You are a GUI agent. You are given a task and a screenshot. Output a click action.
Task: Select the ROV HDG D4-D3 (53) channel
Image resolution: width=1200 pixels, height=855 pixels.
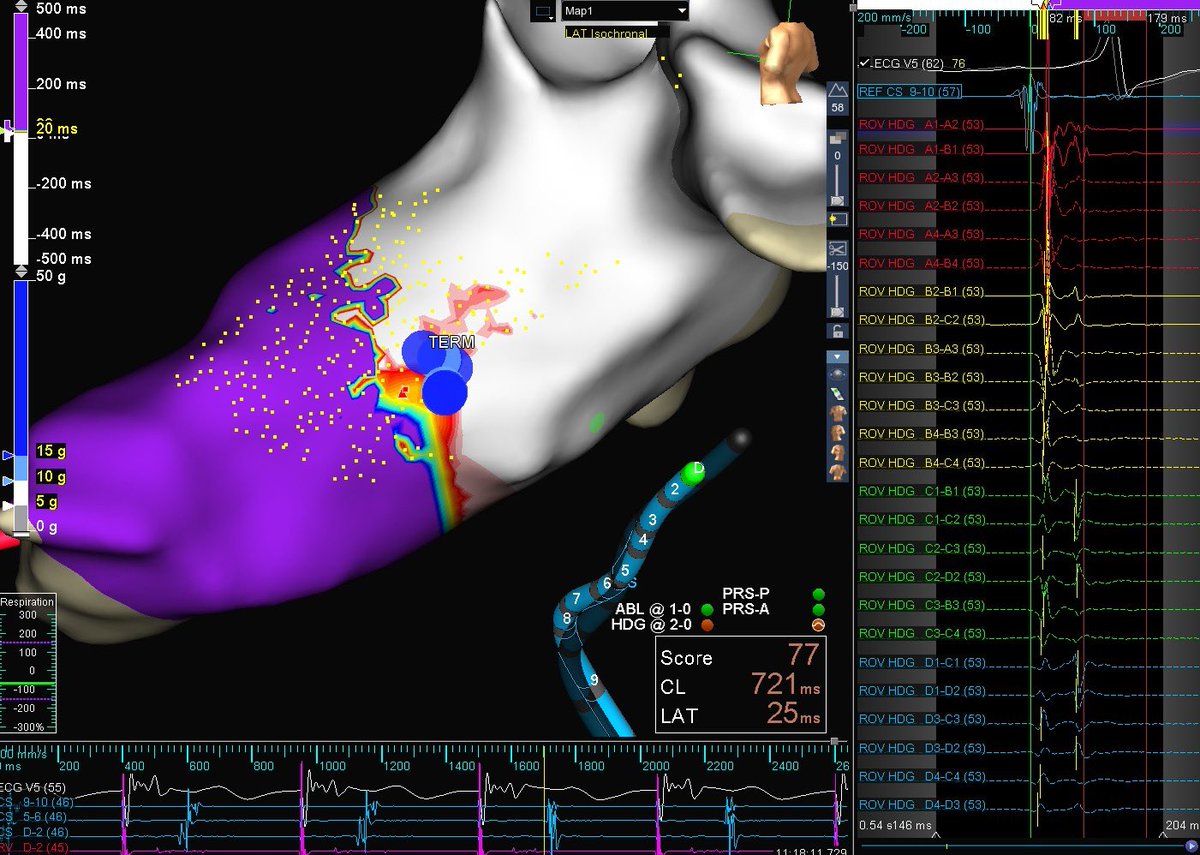[920, 804]
